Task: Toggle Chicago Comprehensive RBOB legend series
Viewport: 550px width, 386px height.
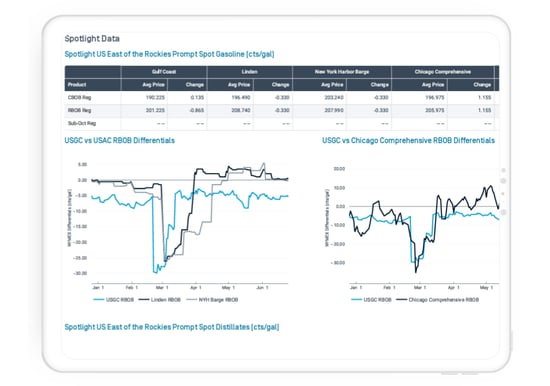Action: [x=437, y=300]
